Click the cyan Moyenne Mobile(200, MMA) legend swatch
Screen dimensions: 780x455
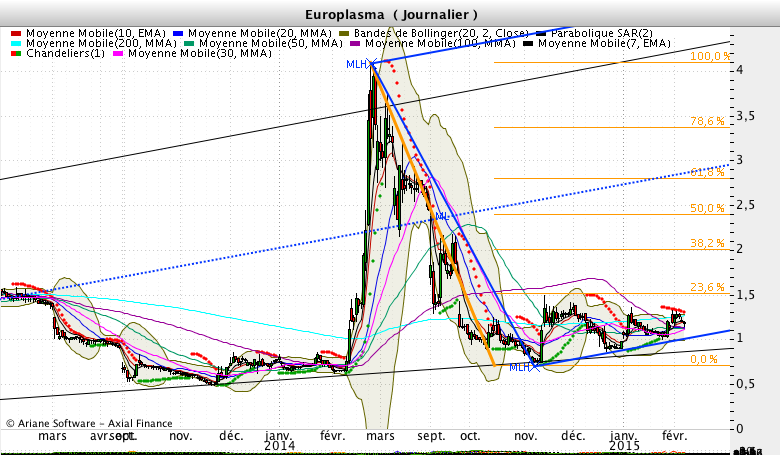coord(16,44)
